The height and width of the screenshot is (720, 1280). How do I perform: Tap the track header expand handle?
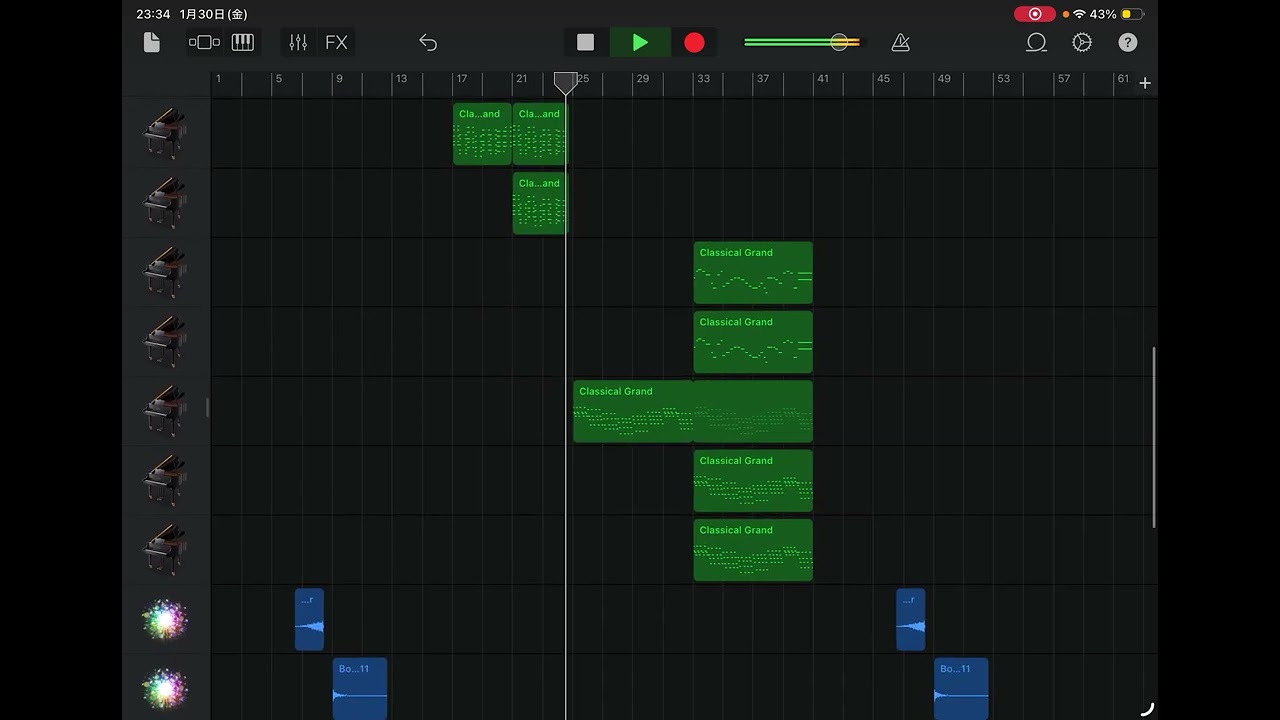tap(207, 407)
